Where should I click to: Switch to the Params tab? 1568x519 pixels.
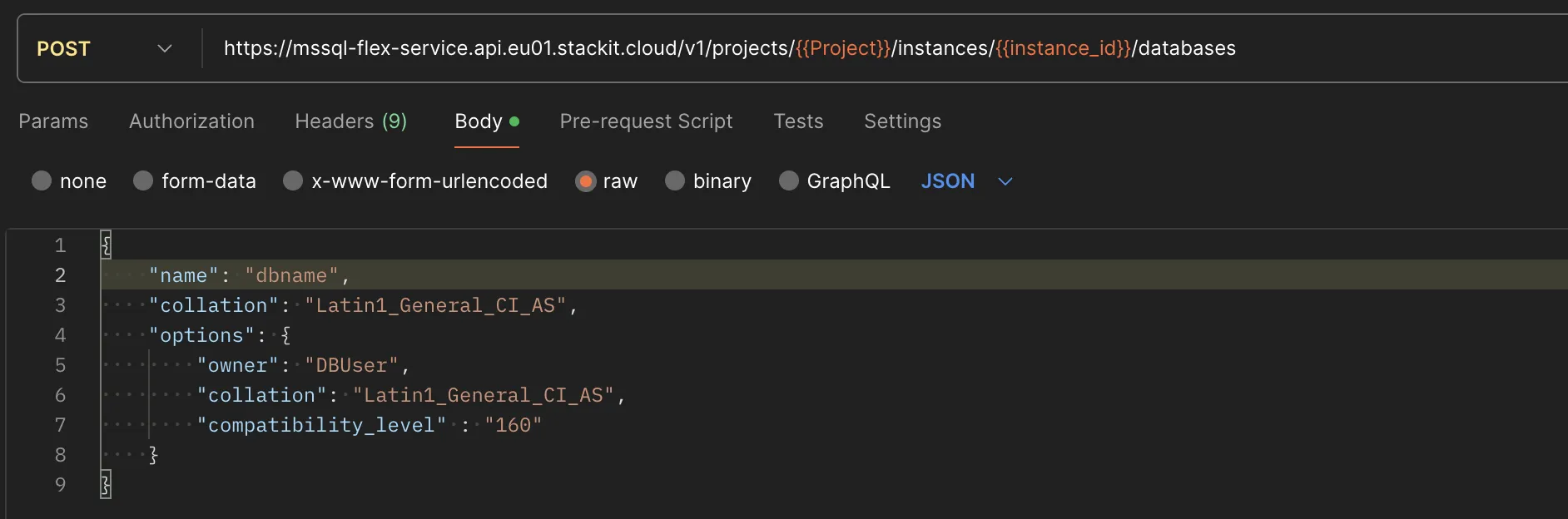[53, 121]
